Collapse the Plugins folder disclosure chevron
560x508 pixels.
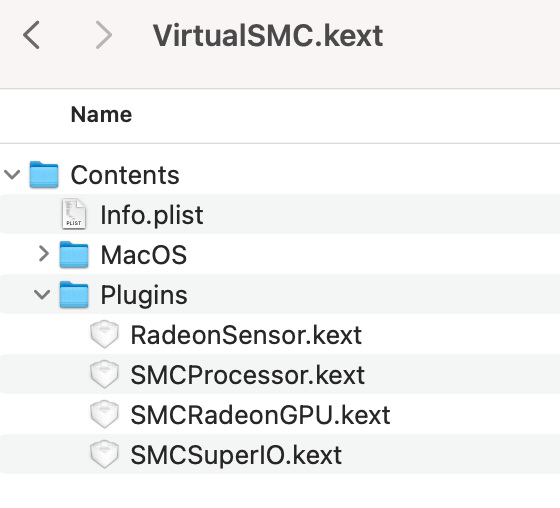(x=42, y=295)
